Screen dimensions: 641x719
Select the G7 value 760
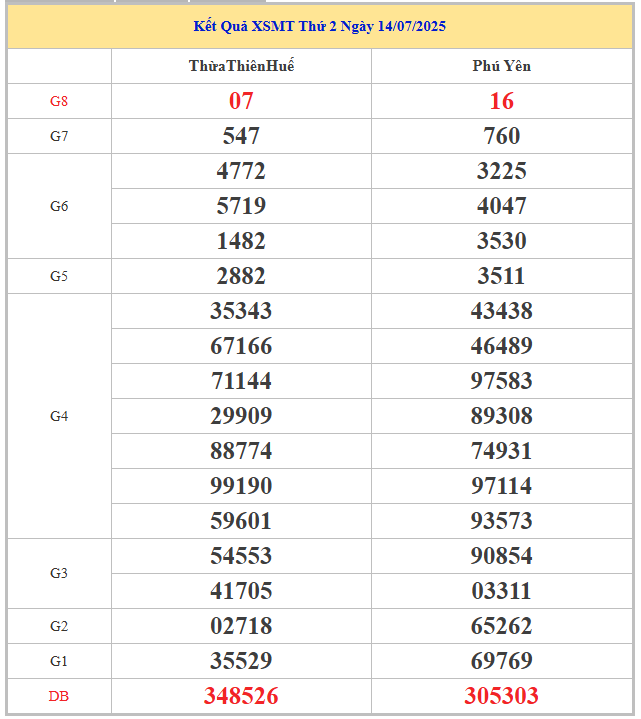(502, 136)
